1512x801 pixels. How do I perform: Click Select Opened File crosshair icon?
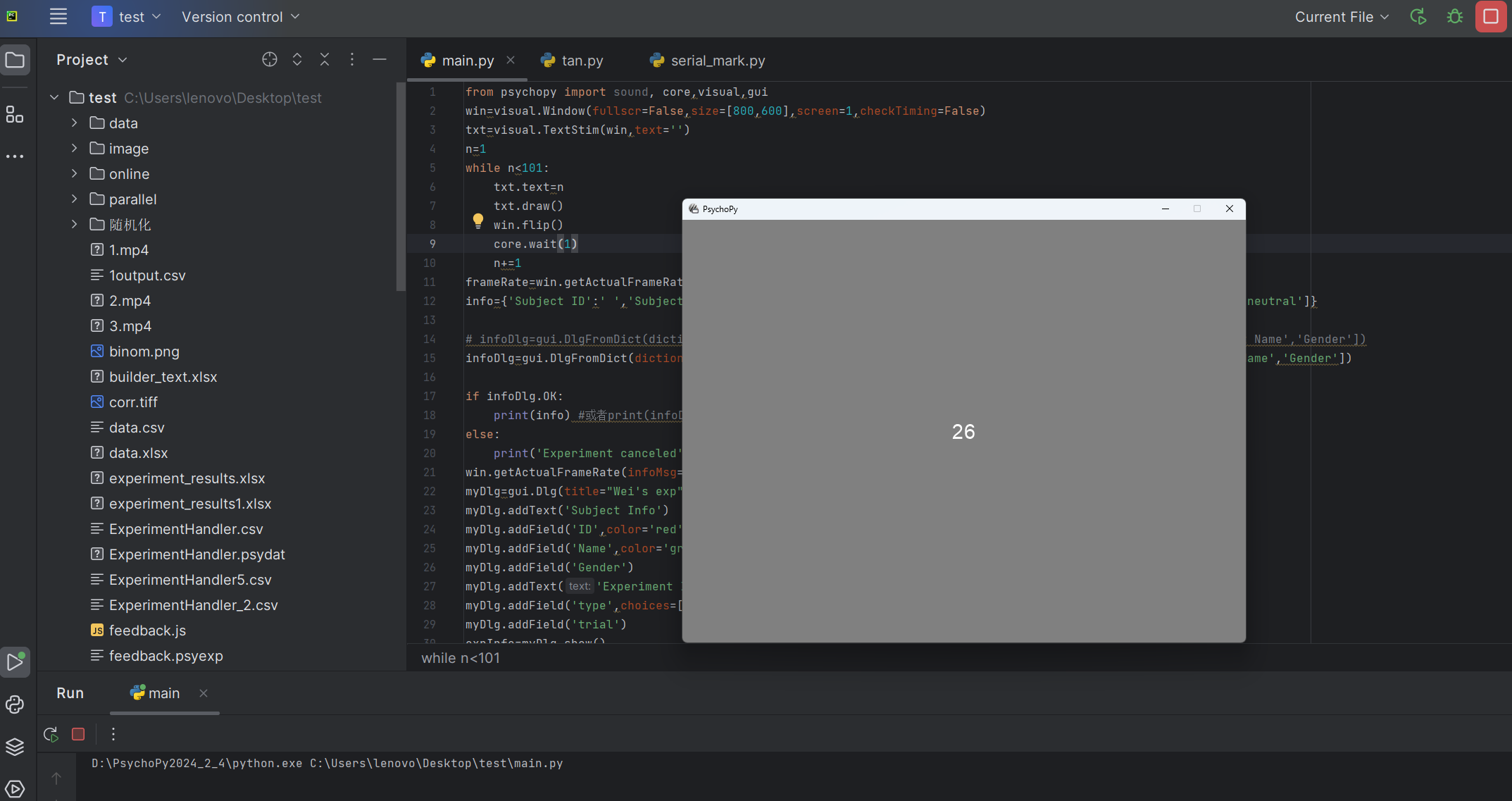[x=269, y=60]
